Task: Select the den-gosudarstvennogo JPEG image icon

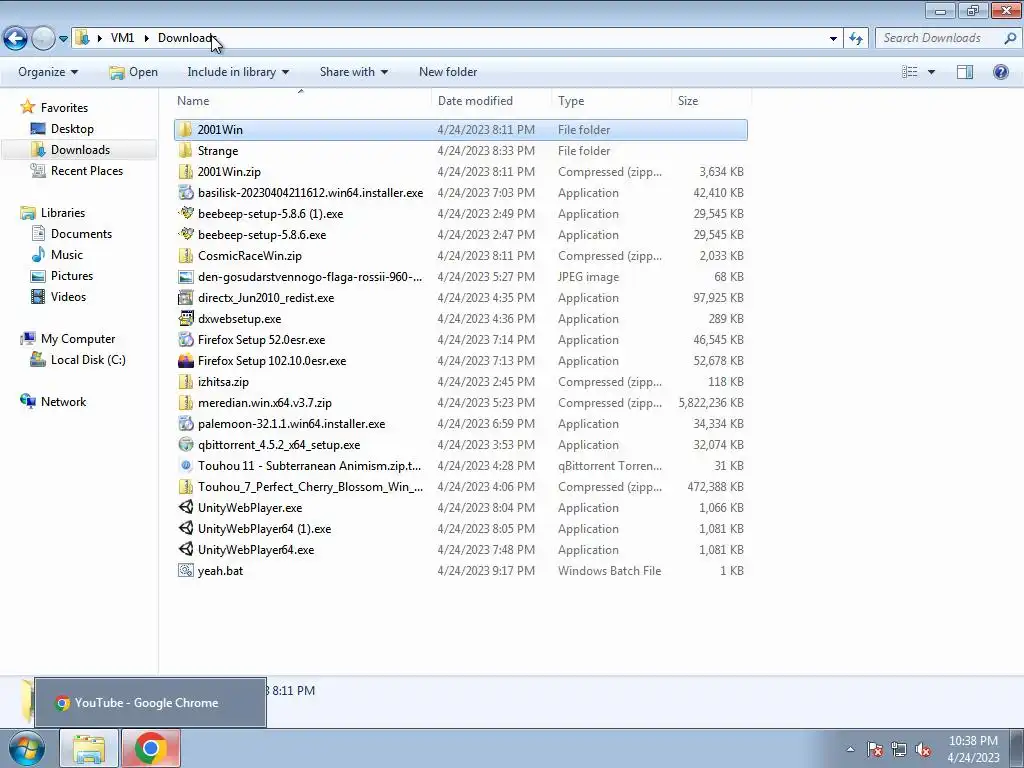Action: 185,277
